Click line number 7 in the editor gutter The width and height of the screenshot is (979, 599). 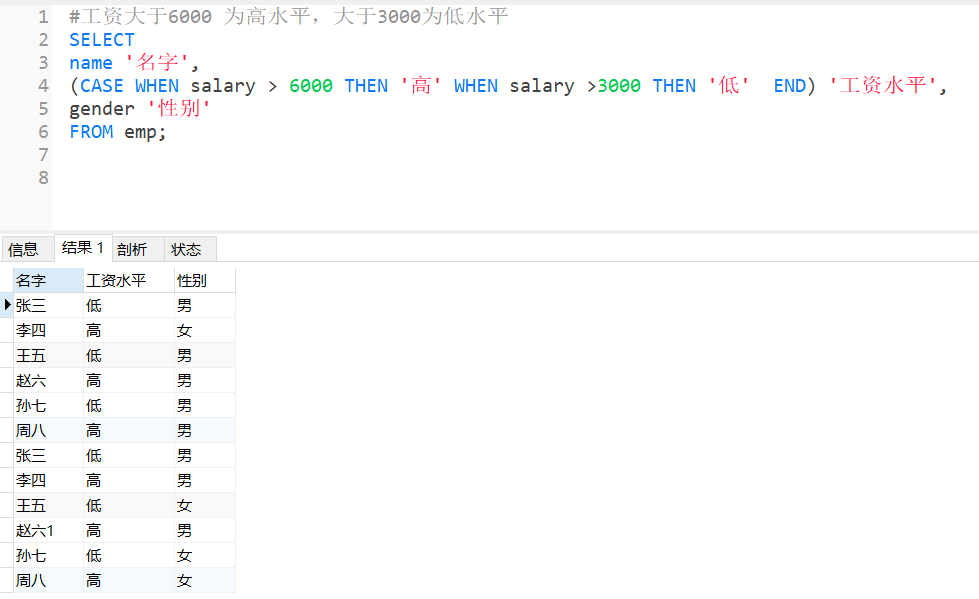[x=43, y=155]
